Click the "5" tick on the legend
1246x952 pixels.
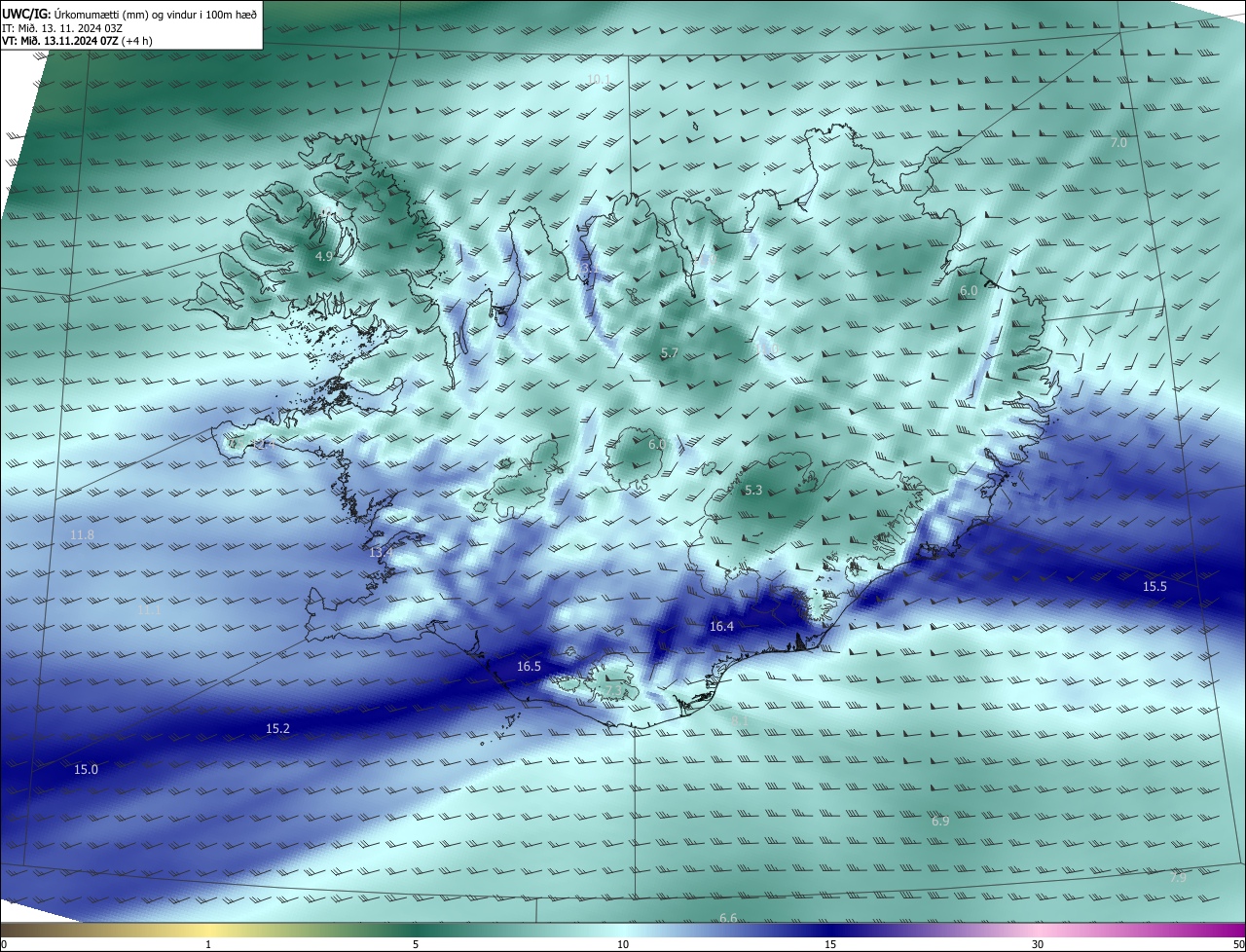pos(416,945)
